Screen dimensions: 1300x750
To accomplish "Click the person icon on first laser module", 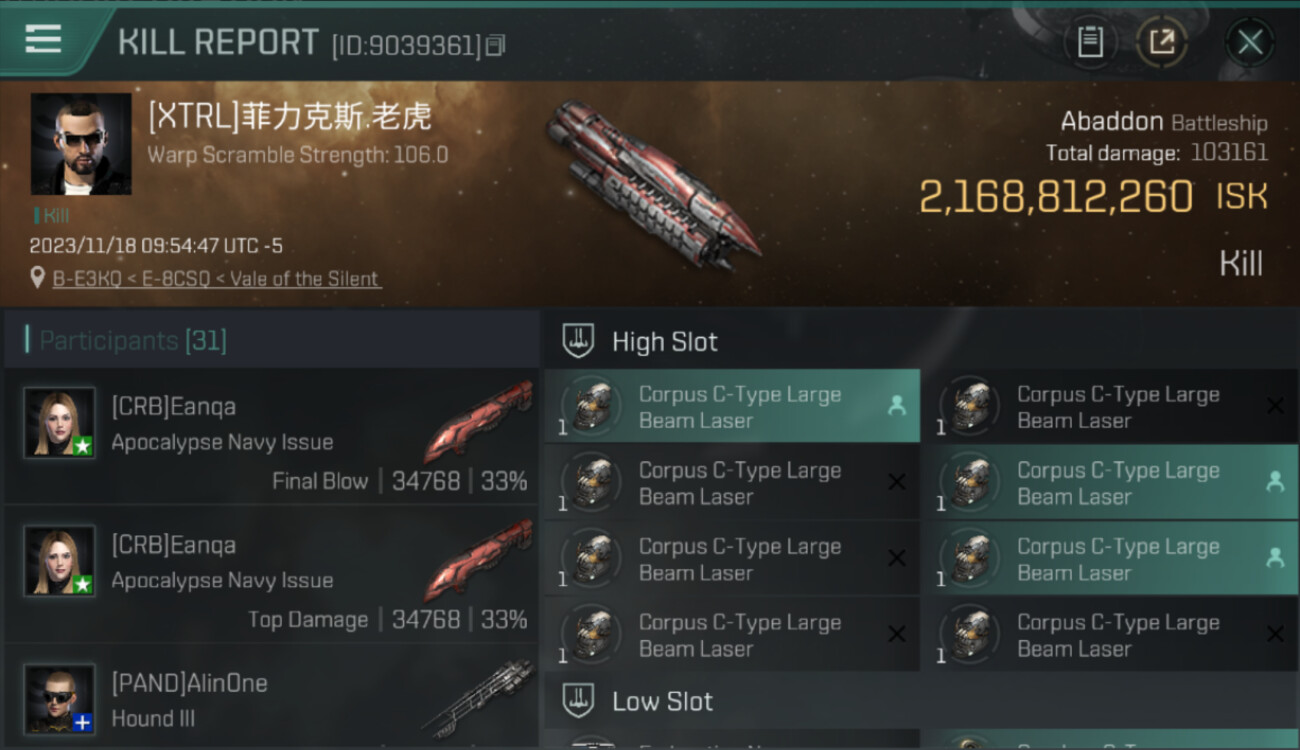I will [x=897, y=405].
